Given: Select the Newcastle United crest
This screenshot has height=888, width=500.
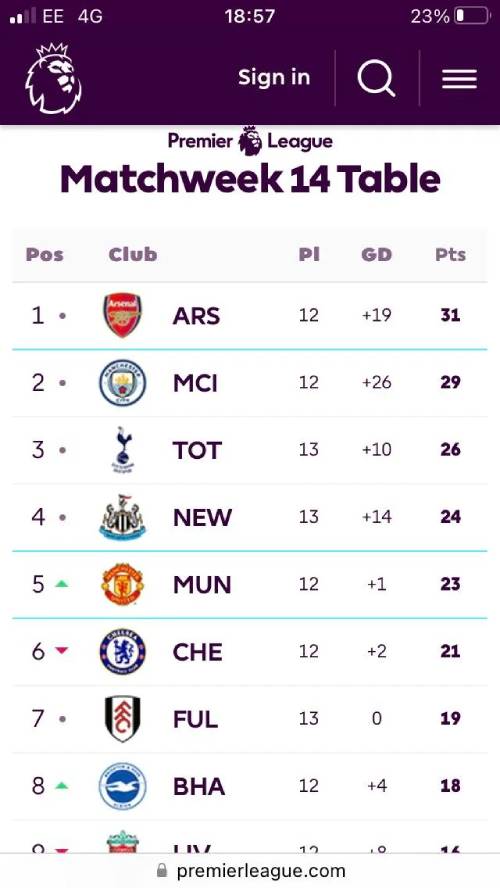Looking at the screenshot, I should pos(122,517).
